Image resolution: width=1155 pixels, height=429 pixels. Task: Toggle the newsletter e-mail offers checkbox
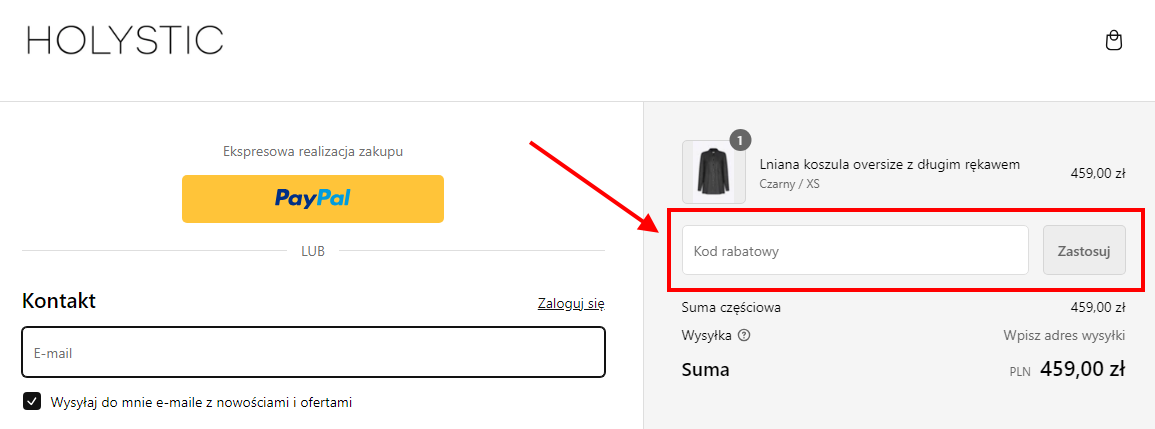(x=32, y=402)
